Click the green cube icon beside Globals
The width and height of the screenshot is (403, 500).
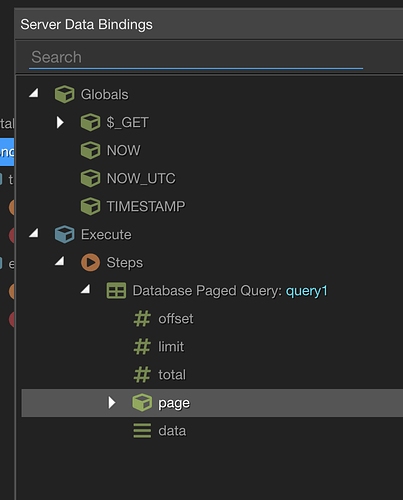(x=64, y=94)
